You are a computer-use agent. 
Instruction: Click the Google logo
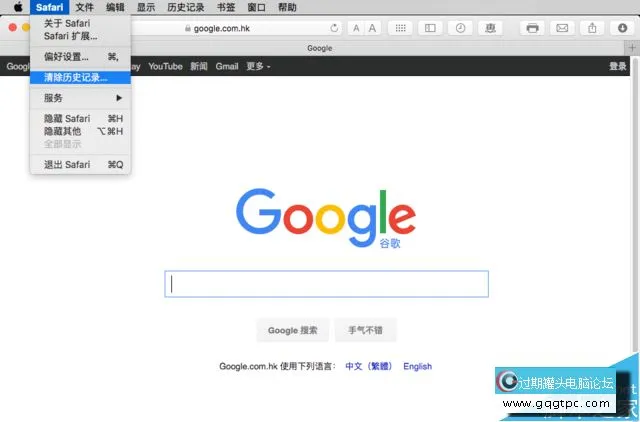(326, 218)
